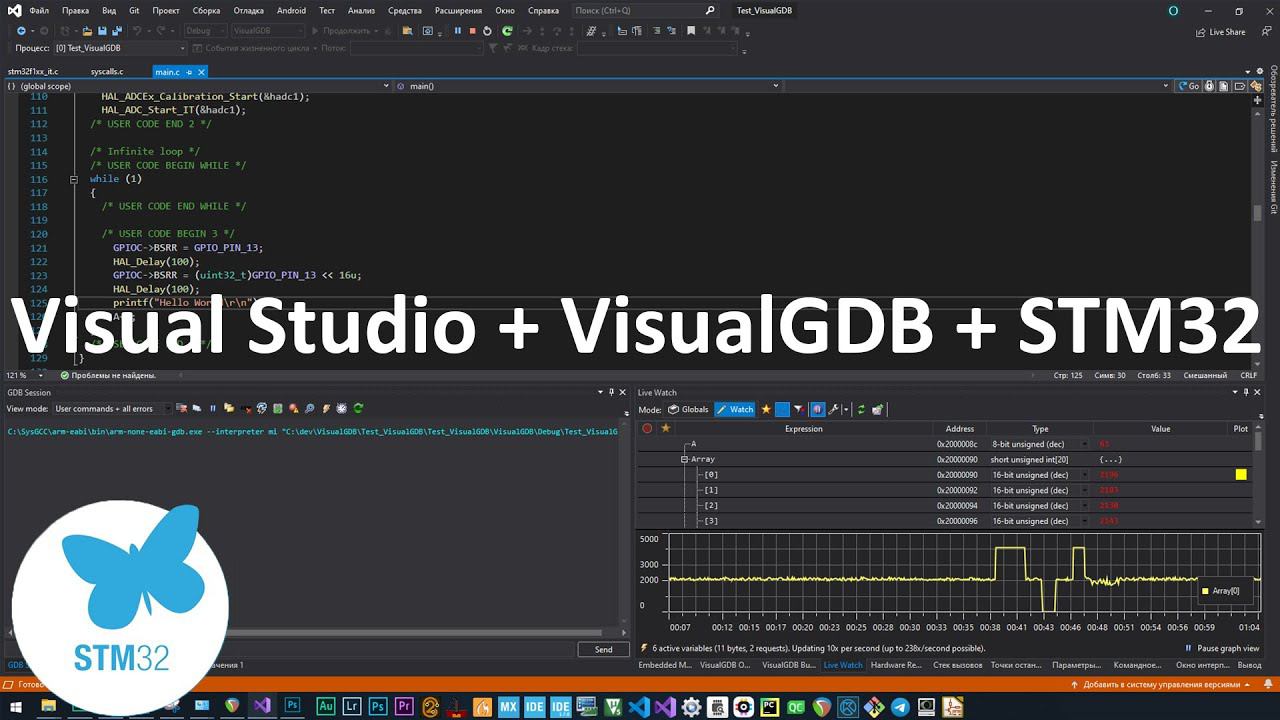The height and width of the screenshot is (720, 1280).
Task: Click the Стек вызовов bottom tab
Action: pos(958,665)
